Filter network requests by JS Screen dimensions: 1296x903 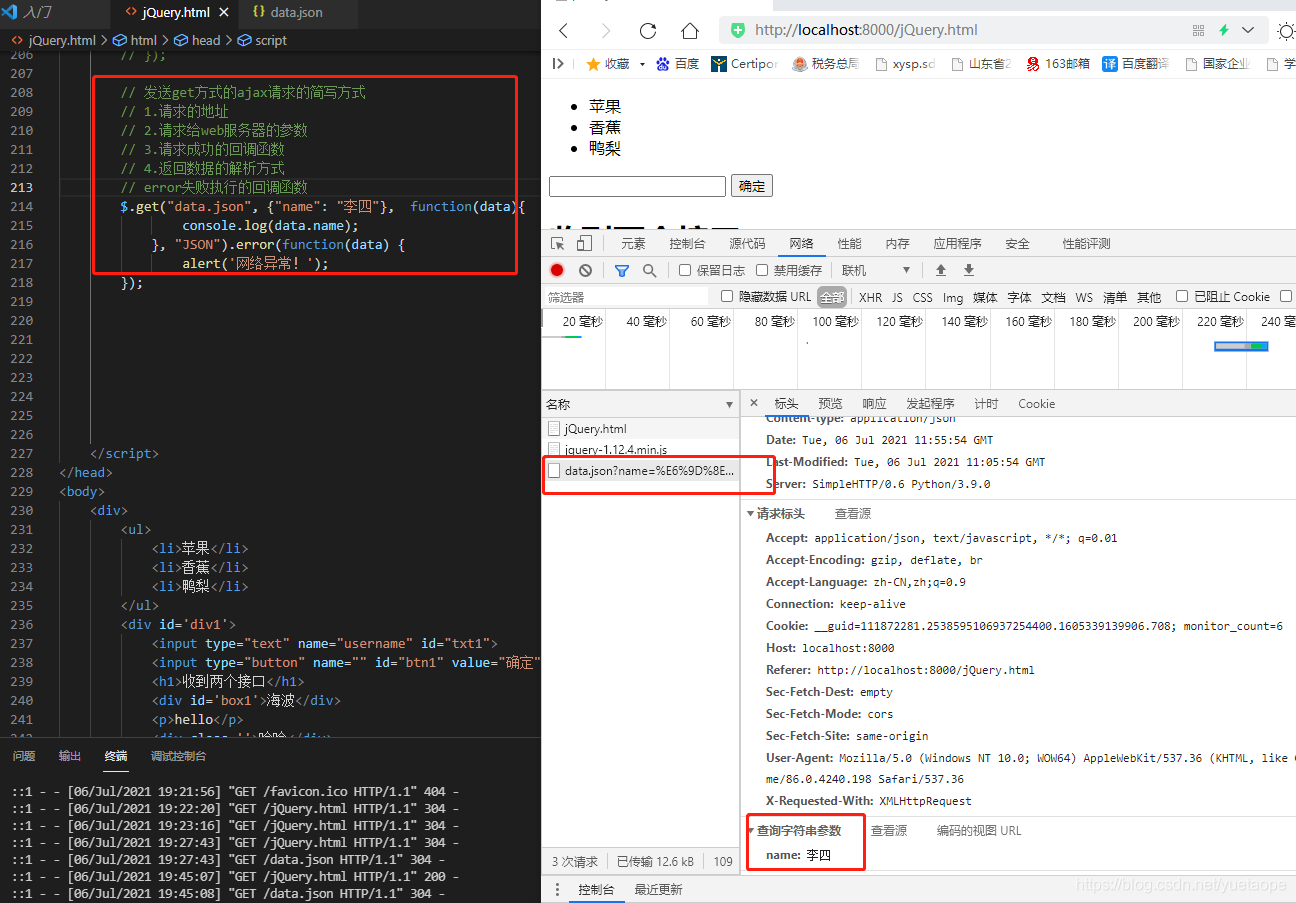[897, 297]
